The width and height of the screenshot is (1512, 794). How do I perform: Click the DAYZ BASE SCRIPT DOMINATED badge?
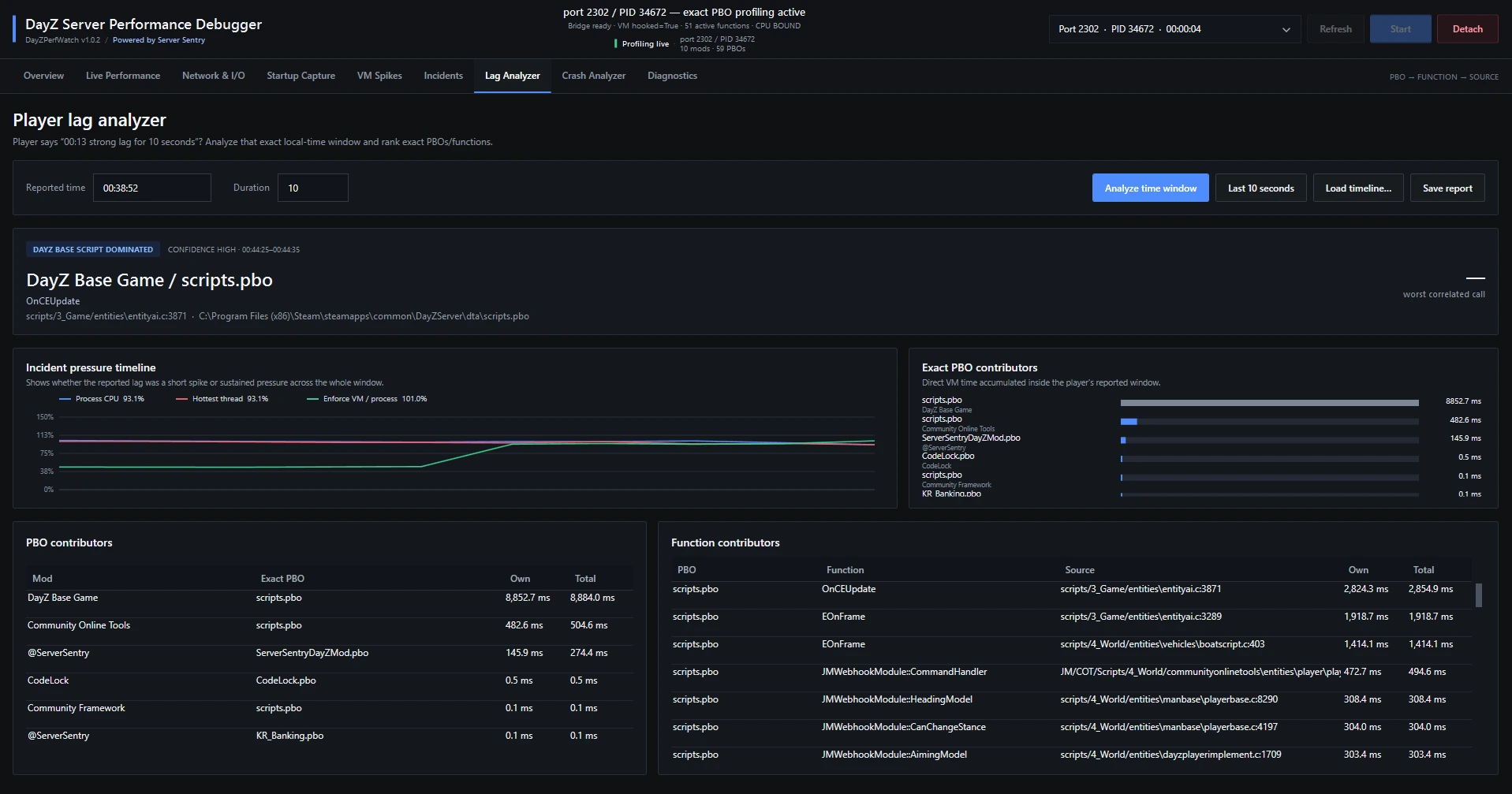click(x=93, y=249)
